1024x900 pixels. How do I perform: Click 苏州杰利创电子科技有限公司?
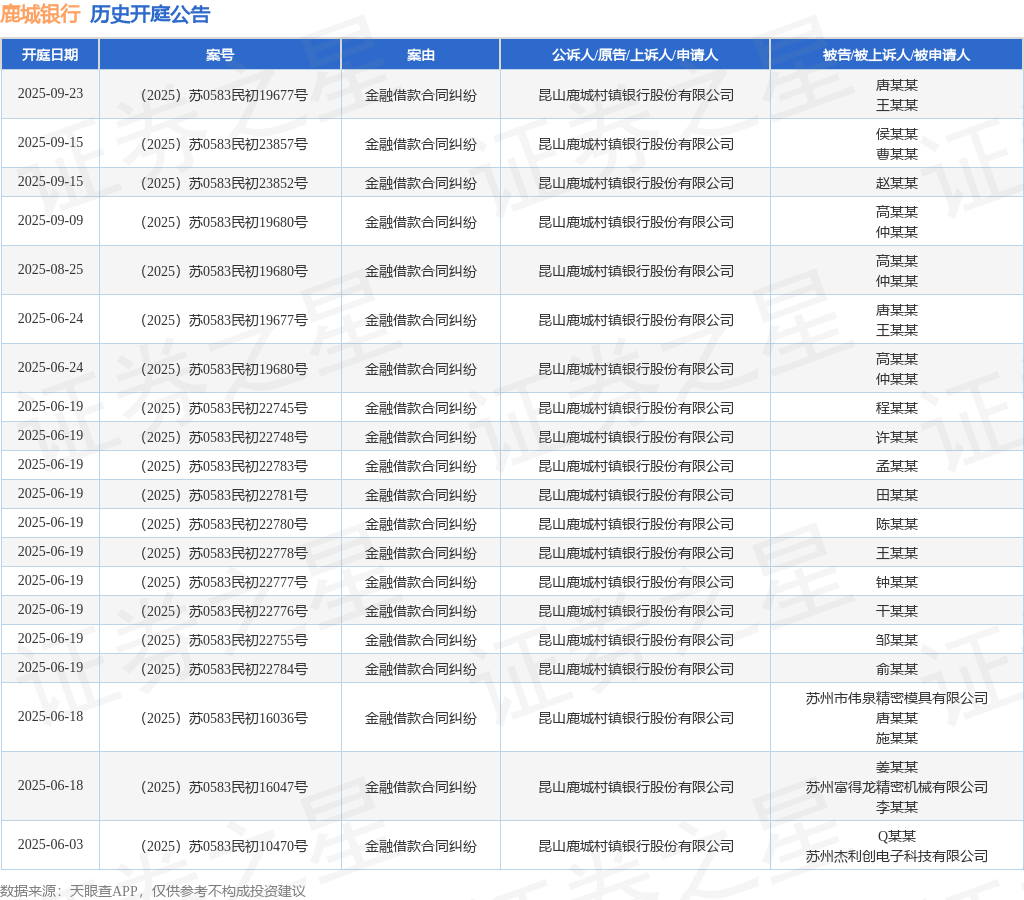click(x=897, y=856)
